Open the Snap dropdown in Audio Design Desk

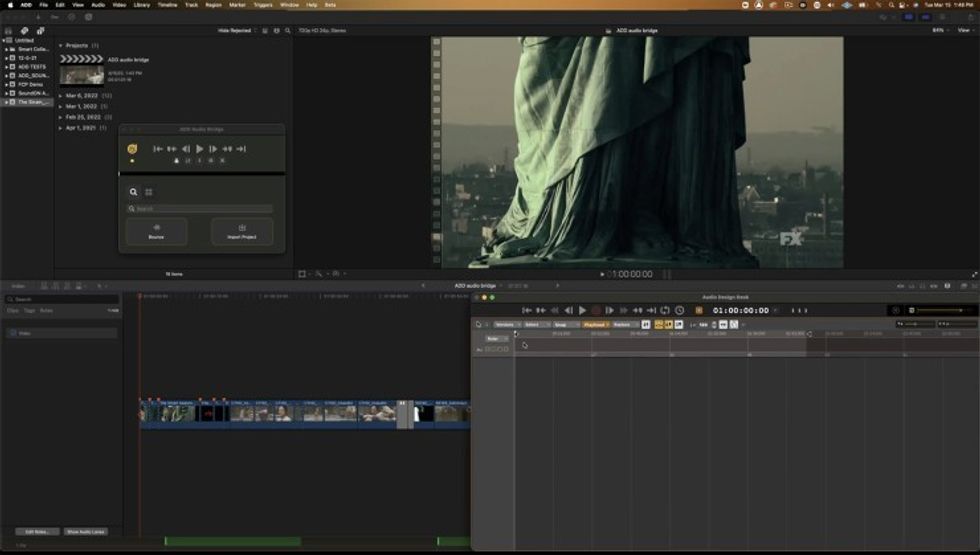coord(565,324)
